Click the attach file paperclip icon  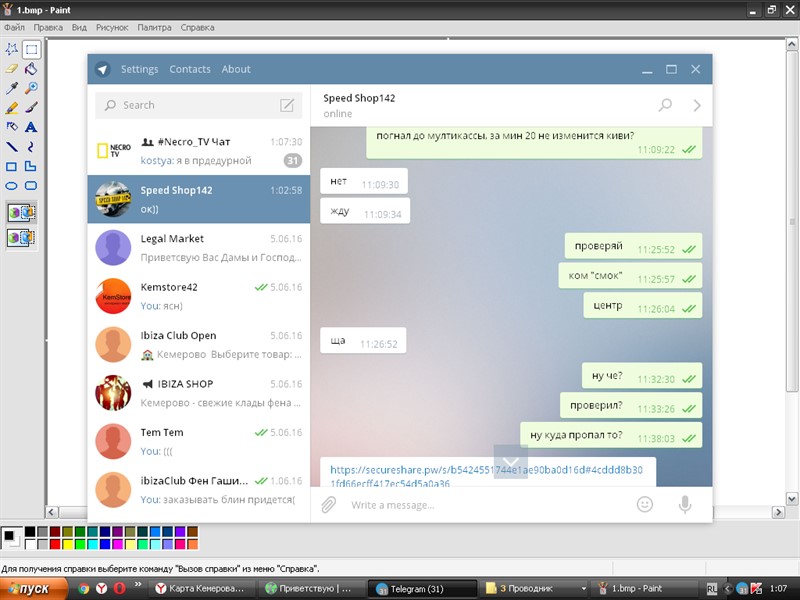pyautogui.click(x=329, y=505)
